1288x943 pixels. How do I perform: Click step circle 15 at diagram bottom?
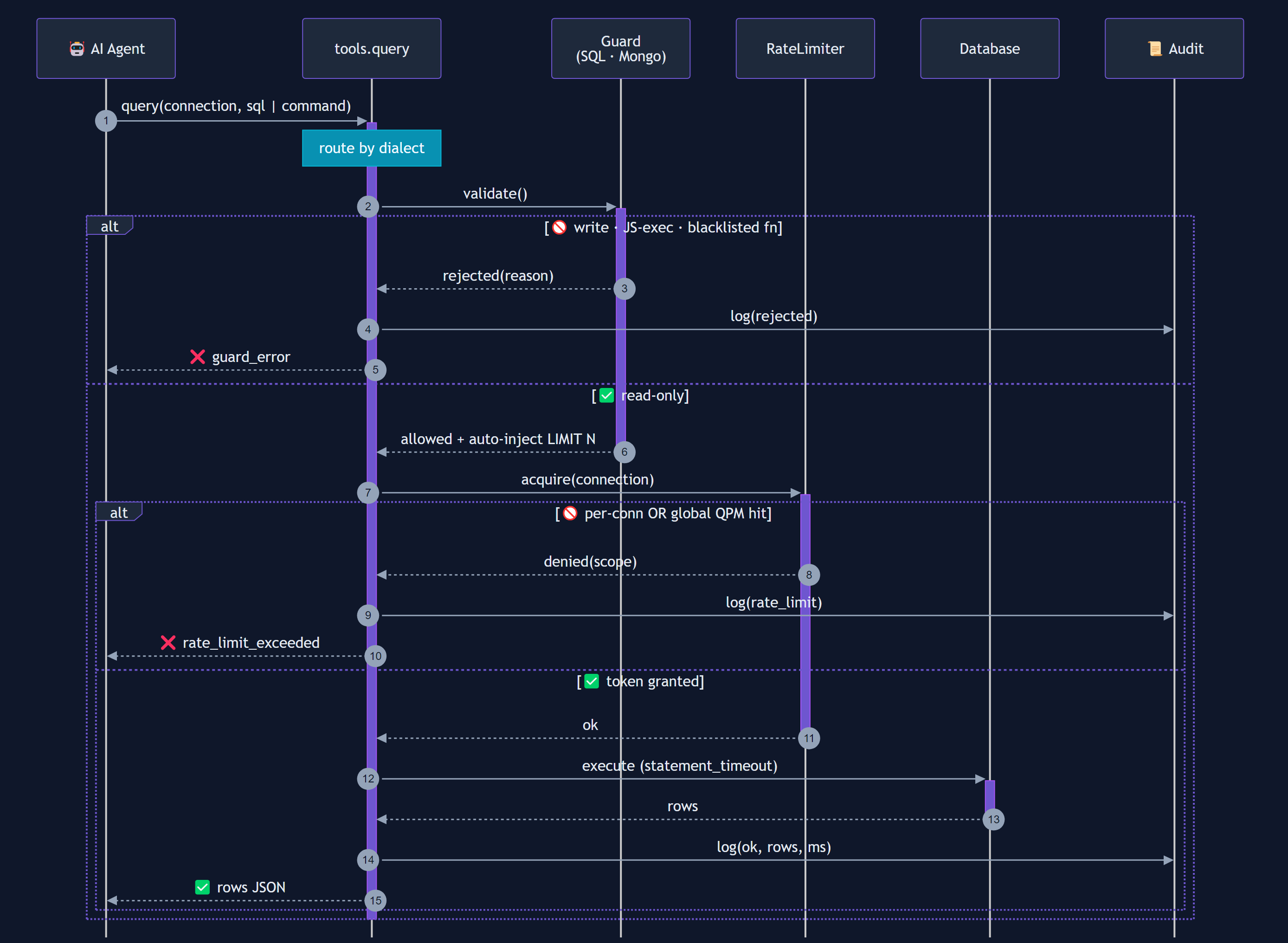coord(375,900)
